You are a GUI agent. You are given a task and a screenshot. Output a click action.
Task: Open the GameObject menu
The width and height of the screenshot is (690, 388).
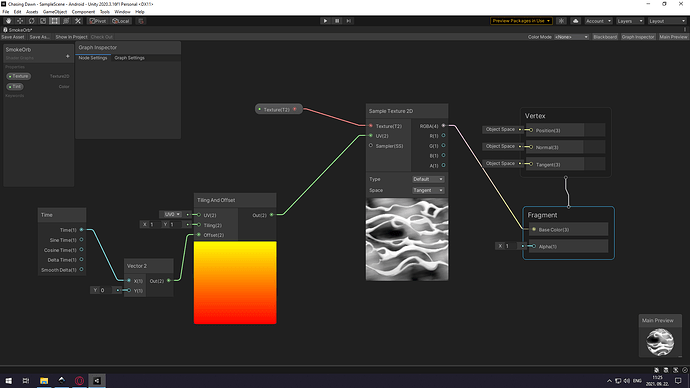pos(55,12)
